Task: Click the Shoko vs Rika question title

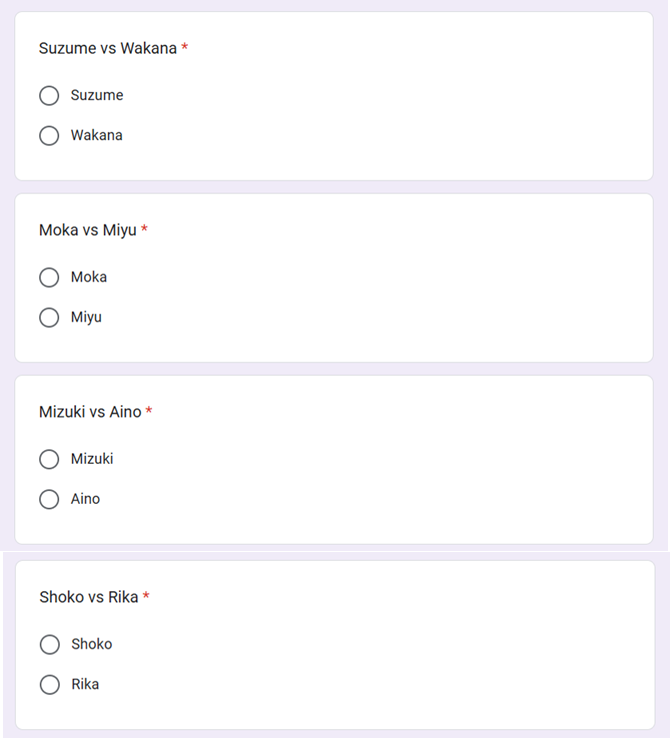Action: [89, 597]
